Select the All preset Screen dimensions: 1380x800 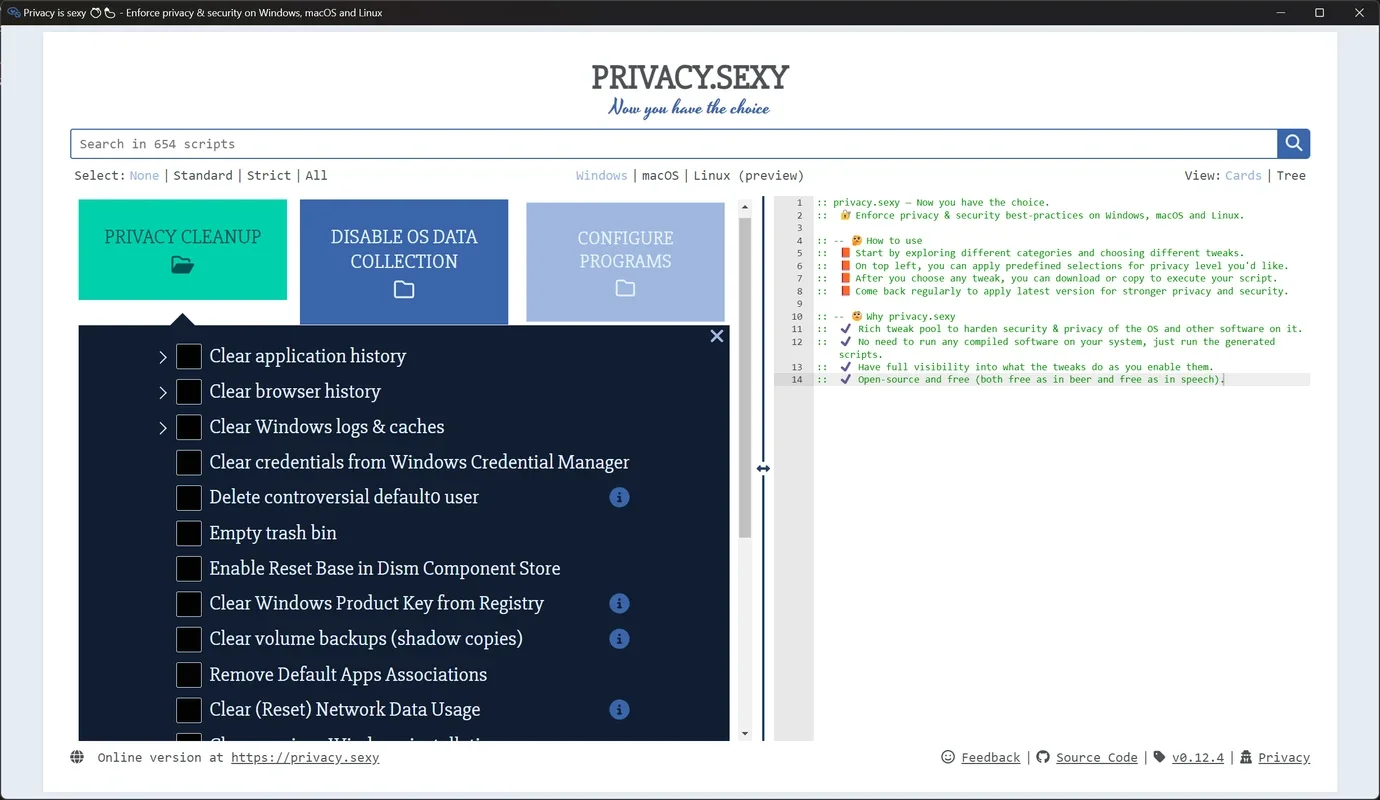[x=316, y=175]
